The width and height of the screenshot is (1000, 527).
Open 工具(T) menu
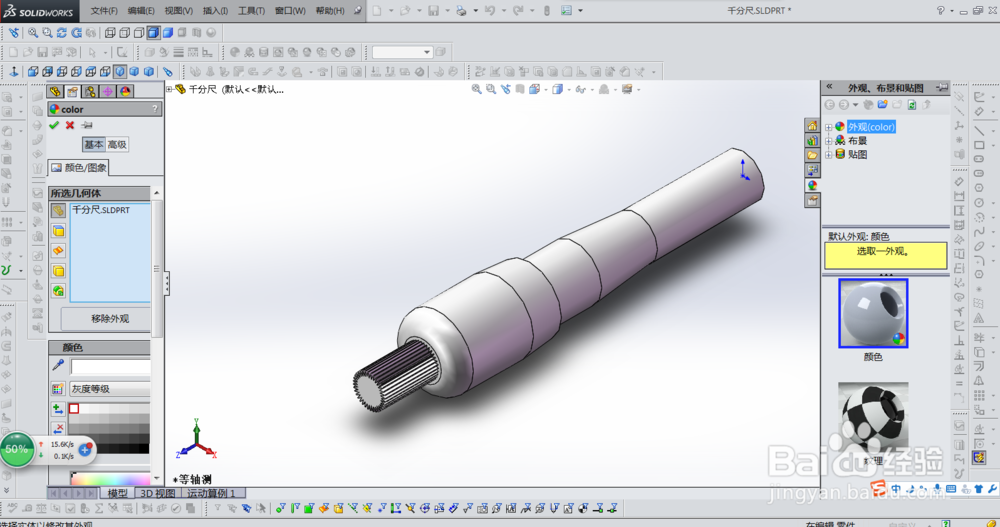pyautogui.click(x=251, y=11)
